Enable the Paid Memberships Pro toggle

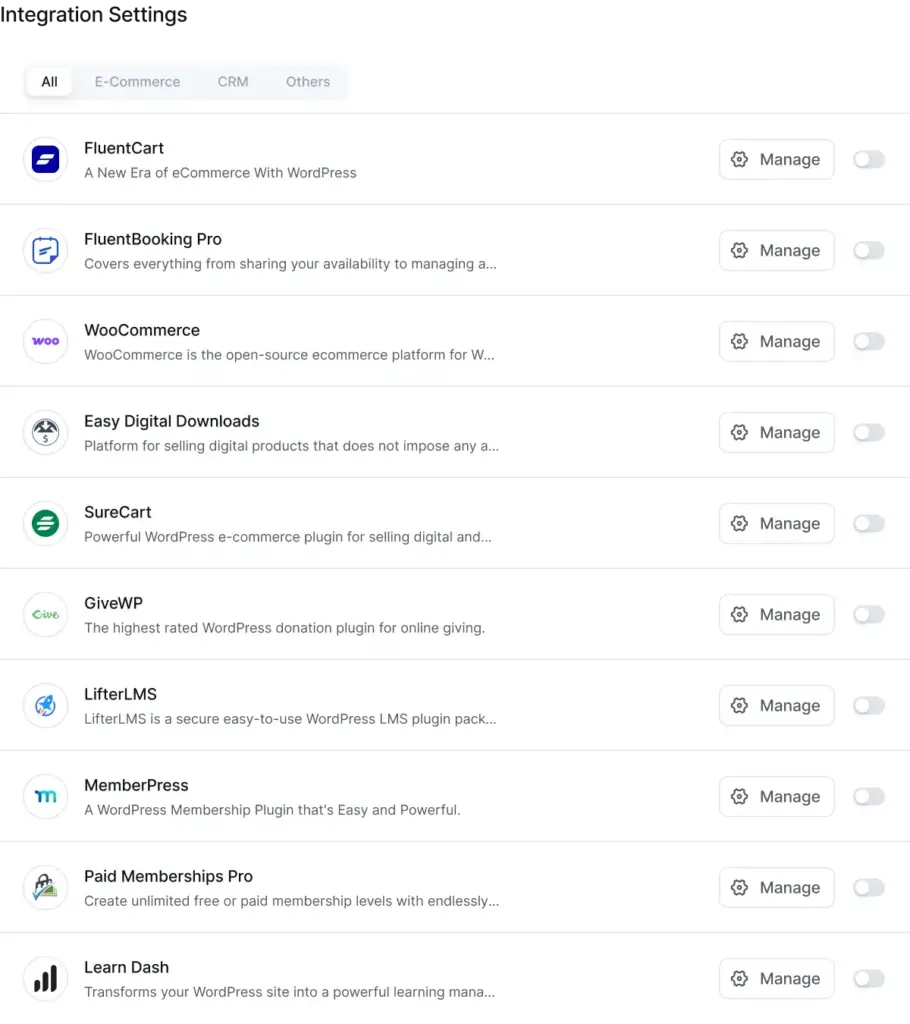(869, 888)
